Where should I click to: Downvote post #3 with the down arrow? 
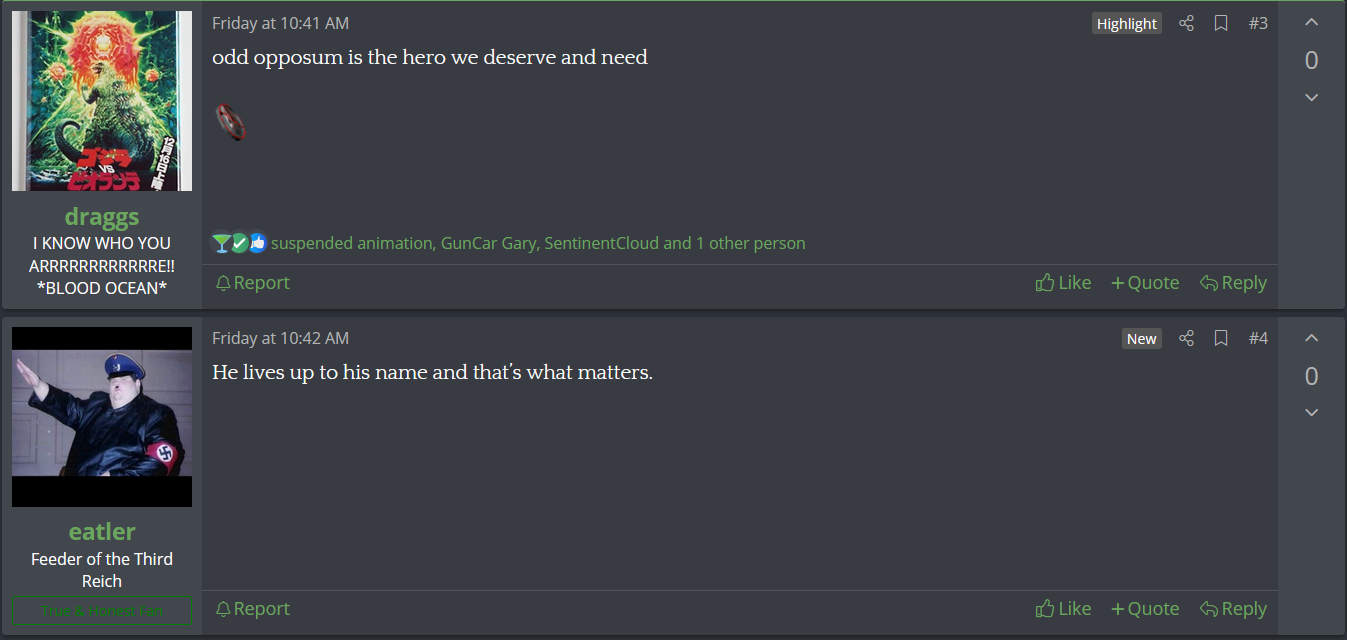tap(1312, 97)
